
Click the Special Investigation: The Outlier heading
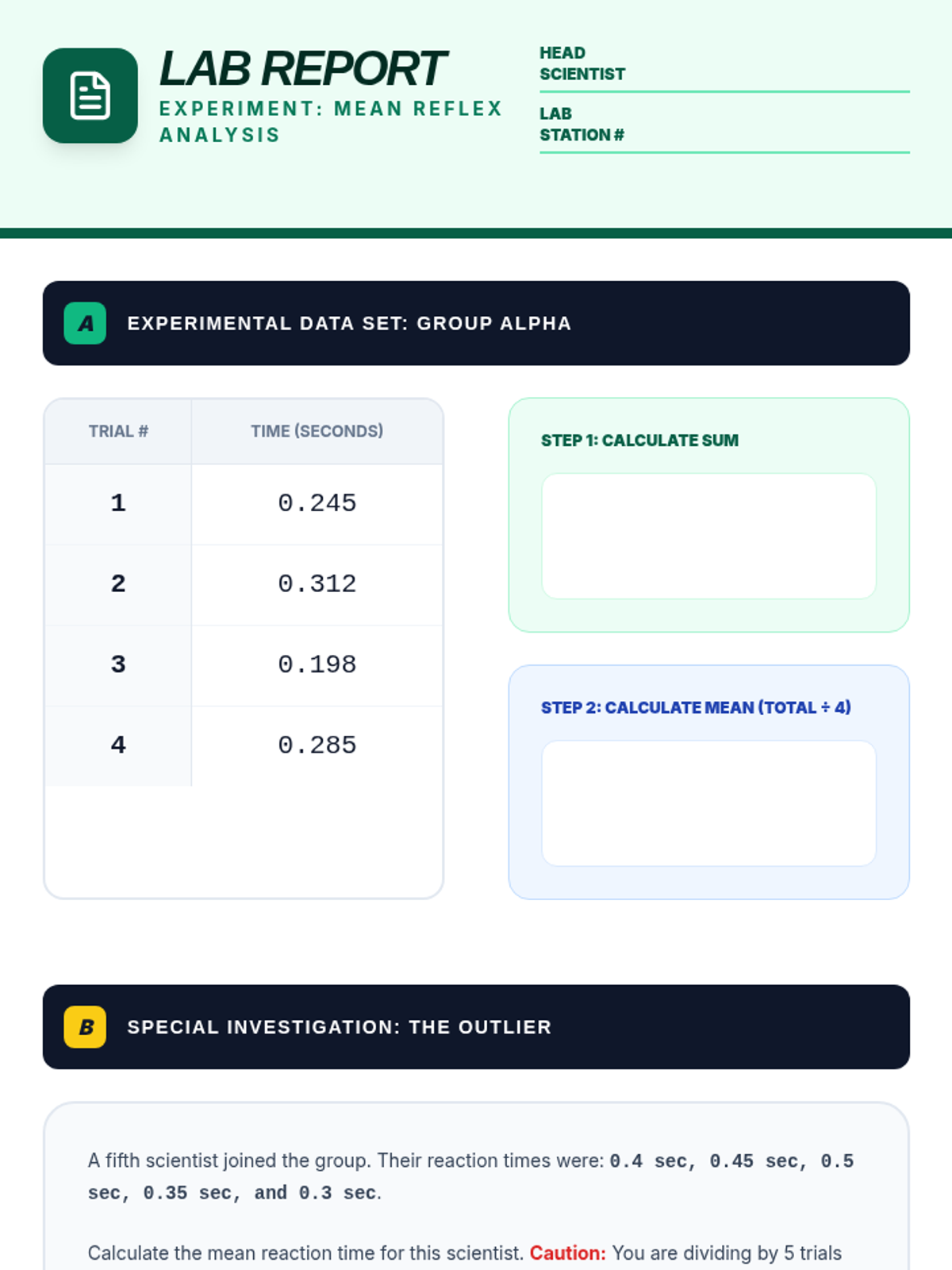coord(339,1027)
